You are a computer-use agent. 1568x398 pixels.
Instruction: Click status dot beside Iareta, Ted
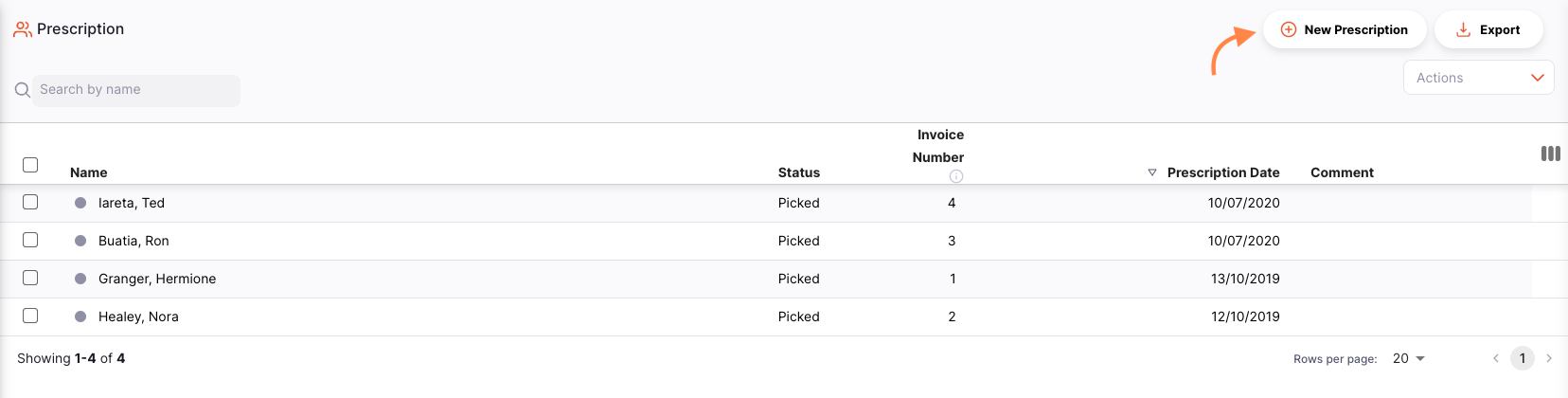click(x=80, y=203)
